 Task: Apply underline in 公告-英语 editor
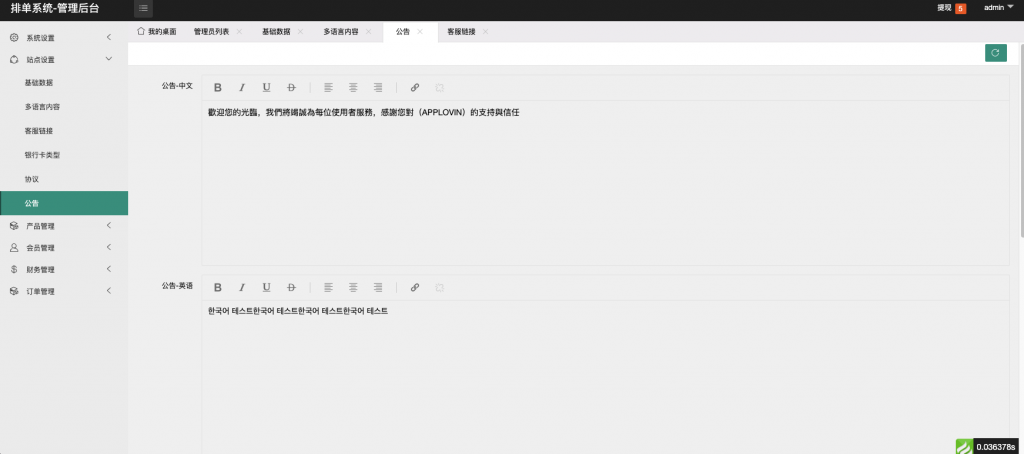(266, 287)
